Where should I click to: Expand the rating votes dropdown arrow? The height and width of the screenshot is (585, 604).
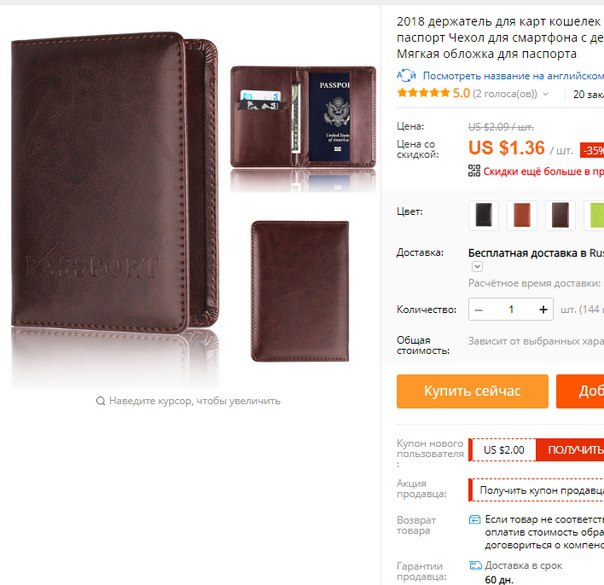click(x=545, y=94)
